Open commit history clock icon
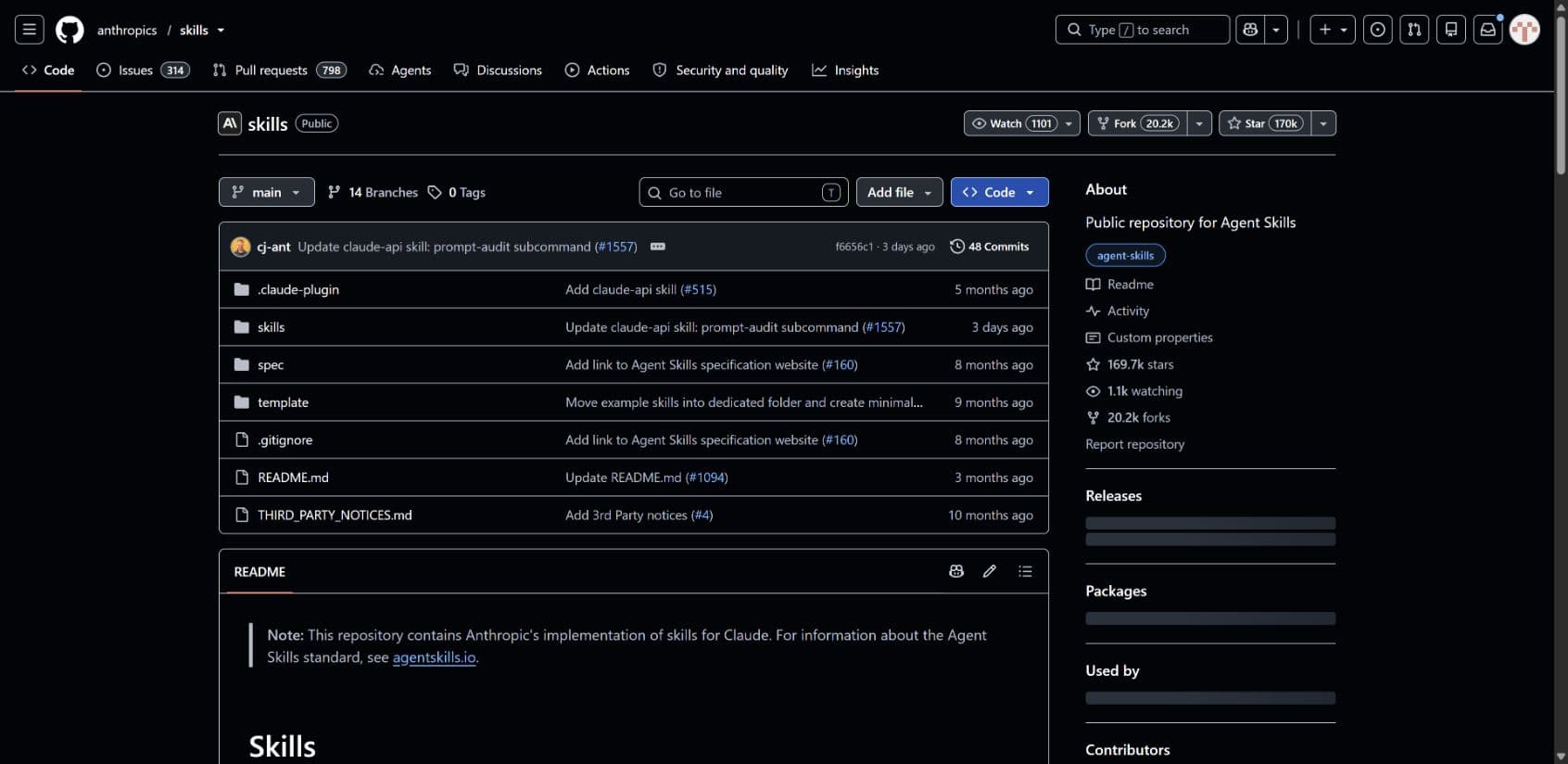The image size is (1568, 764). coord(957,247)
